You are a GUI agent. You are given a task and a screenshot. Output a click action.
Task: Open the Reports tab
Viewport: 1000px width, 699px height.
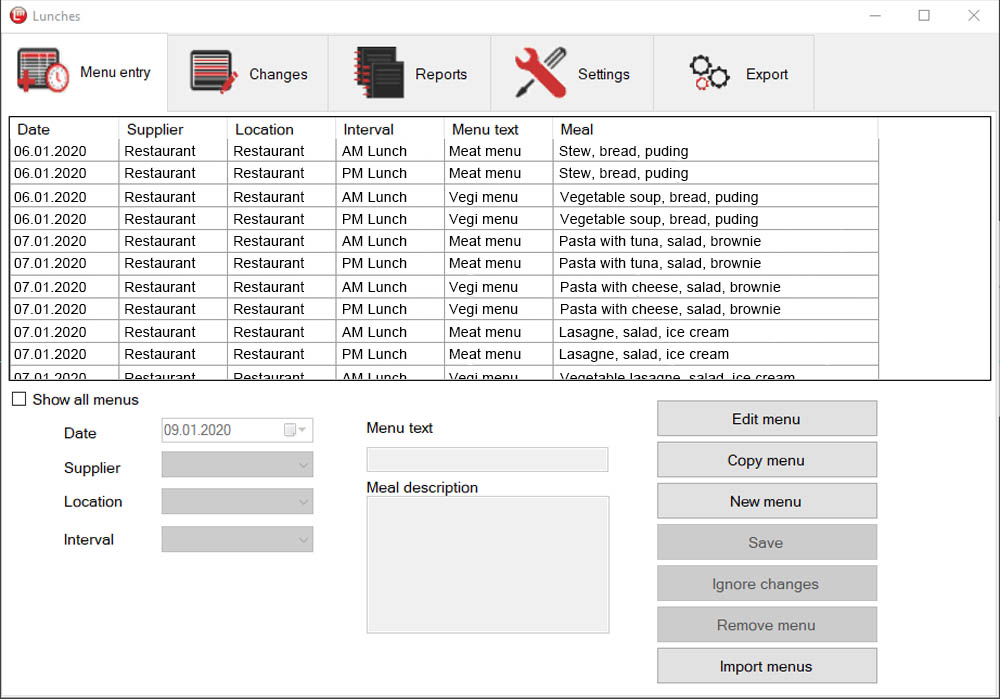click(x=409, y=73)
